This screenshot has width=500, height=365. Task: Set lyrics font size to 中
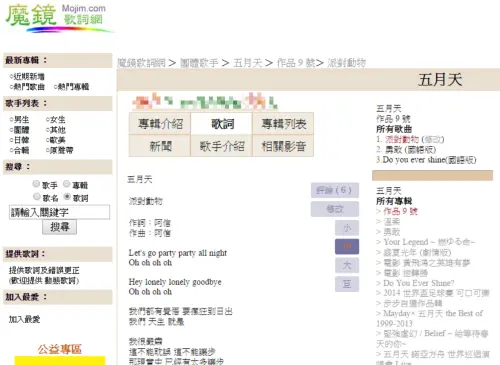[x=347, y=247]
